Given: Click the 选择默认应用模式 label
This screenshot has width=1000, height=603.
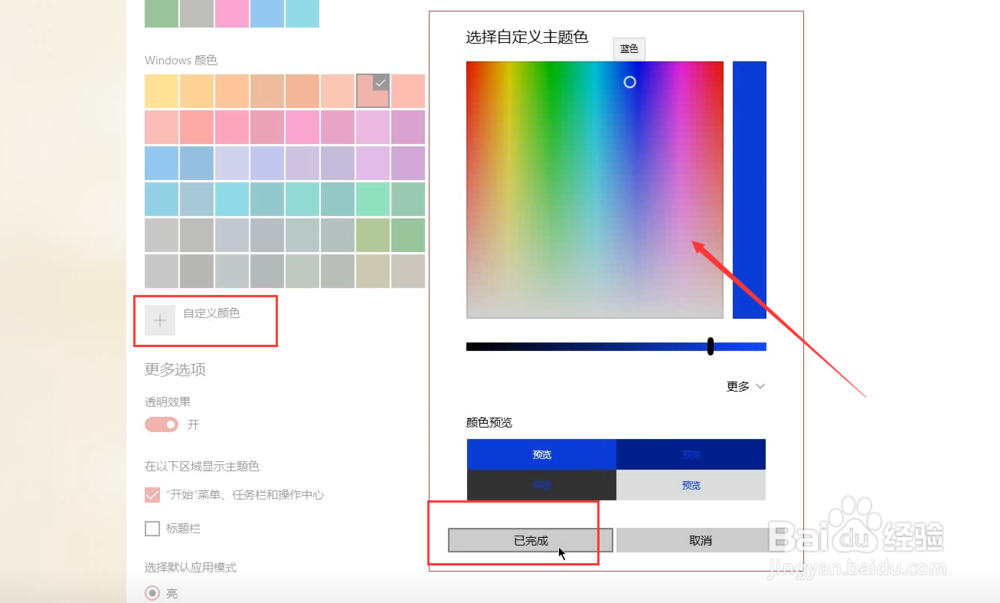Looking at the screenshot, I should [190, 567].
